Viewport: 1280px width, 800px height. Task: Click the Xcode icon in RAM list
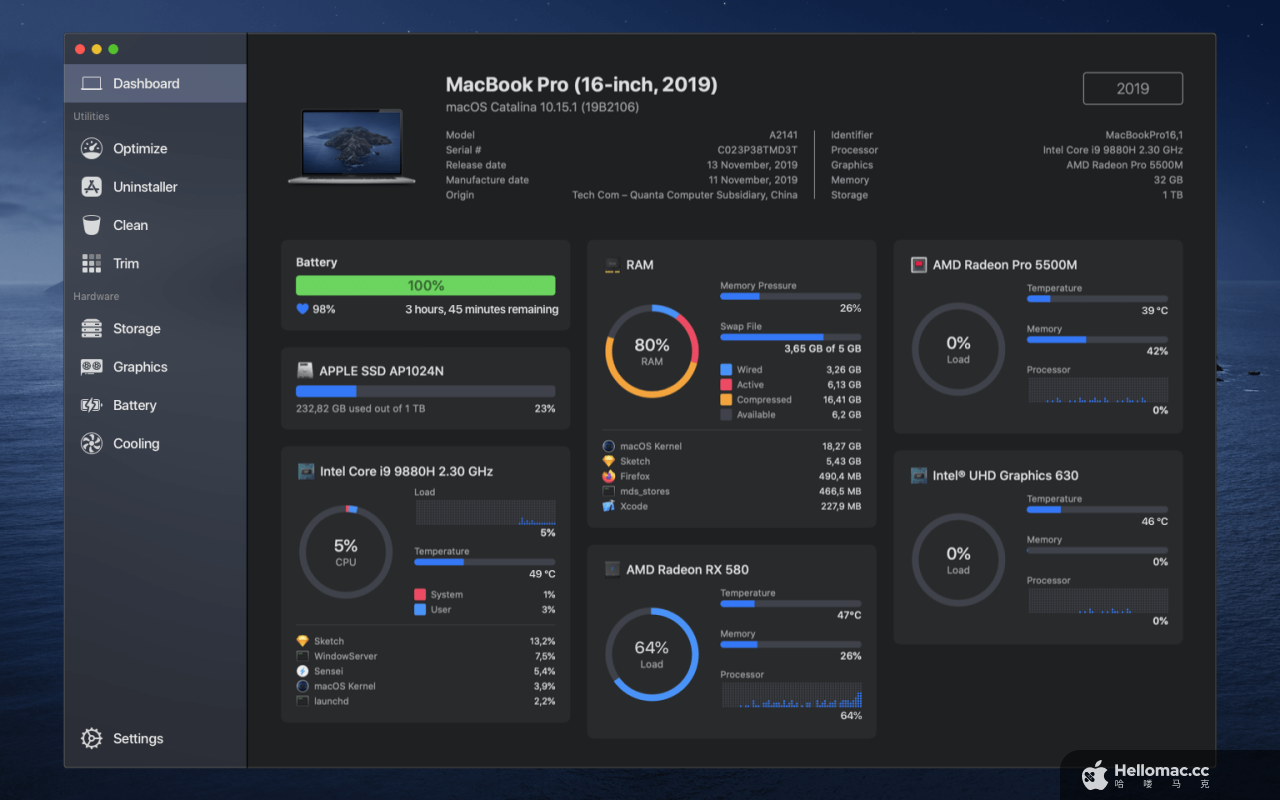point(609,506)
